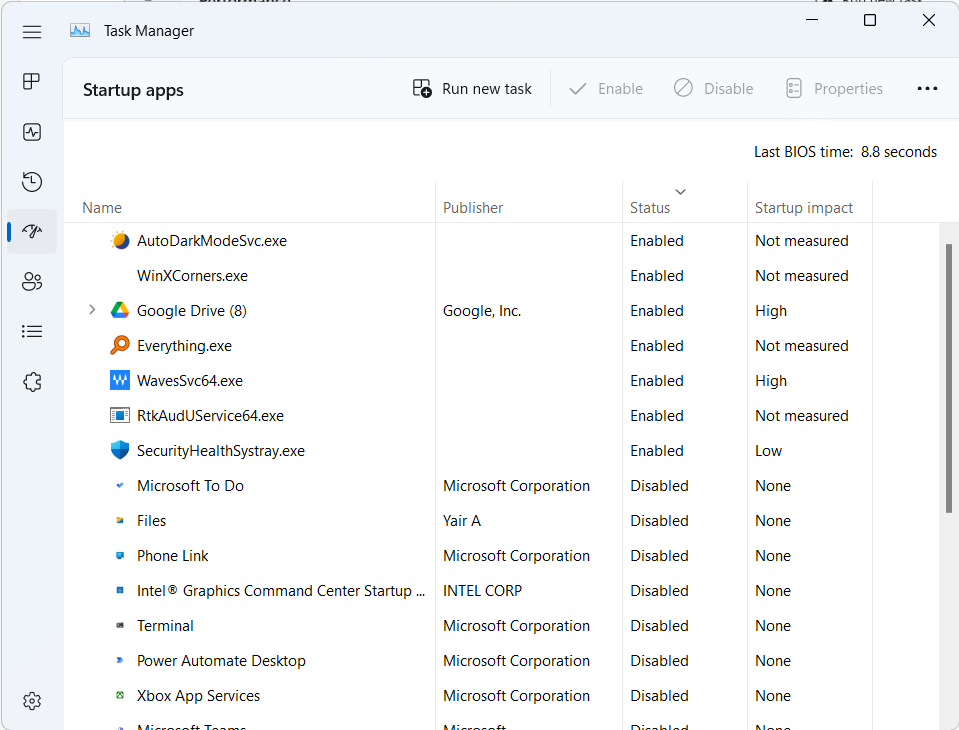Select the WavesSvc64.exe name
The image size is (959, 730).
click(x=190, y=381)
